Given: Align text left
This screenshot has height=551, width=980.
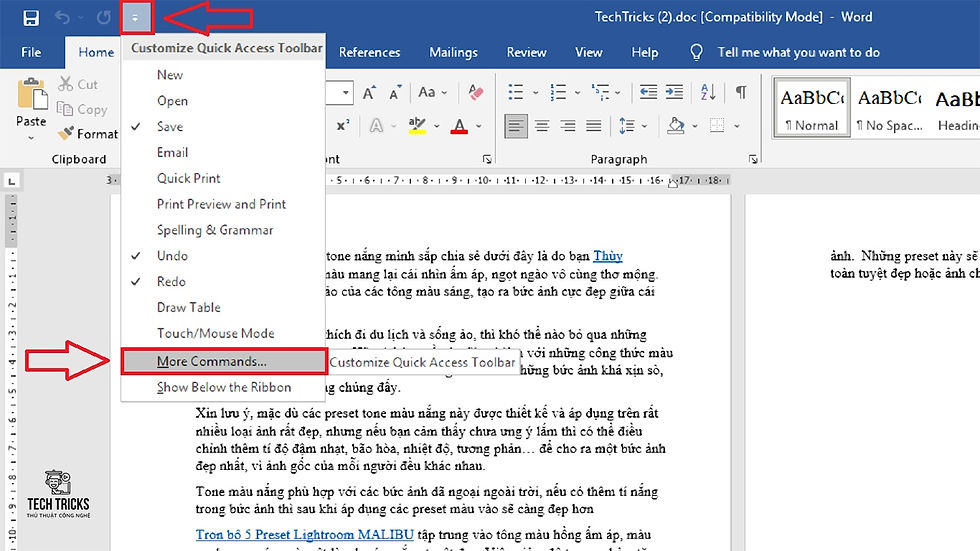Looking at the screenshot, I should coord(516,126).
